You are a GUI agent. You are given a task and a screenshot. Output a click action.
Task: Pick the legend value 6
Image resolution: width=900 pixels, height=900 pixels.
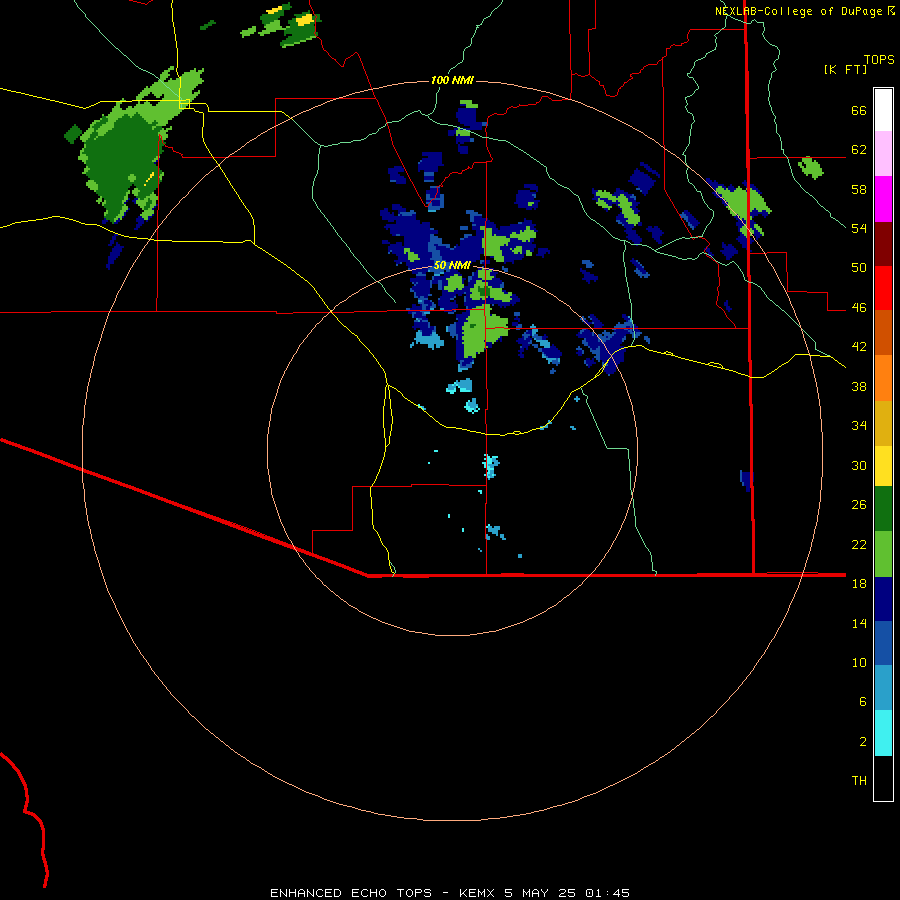coord(863,701)
